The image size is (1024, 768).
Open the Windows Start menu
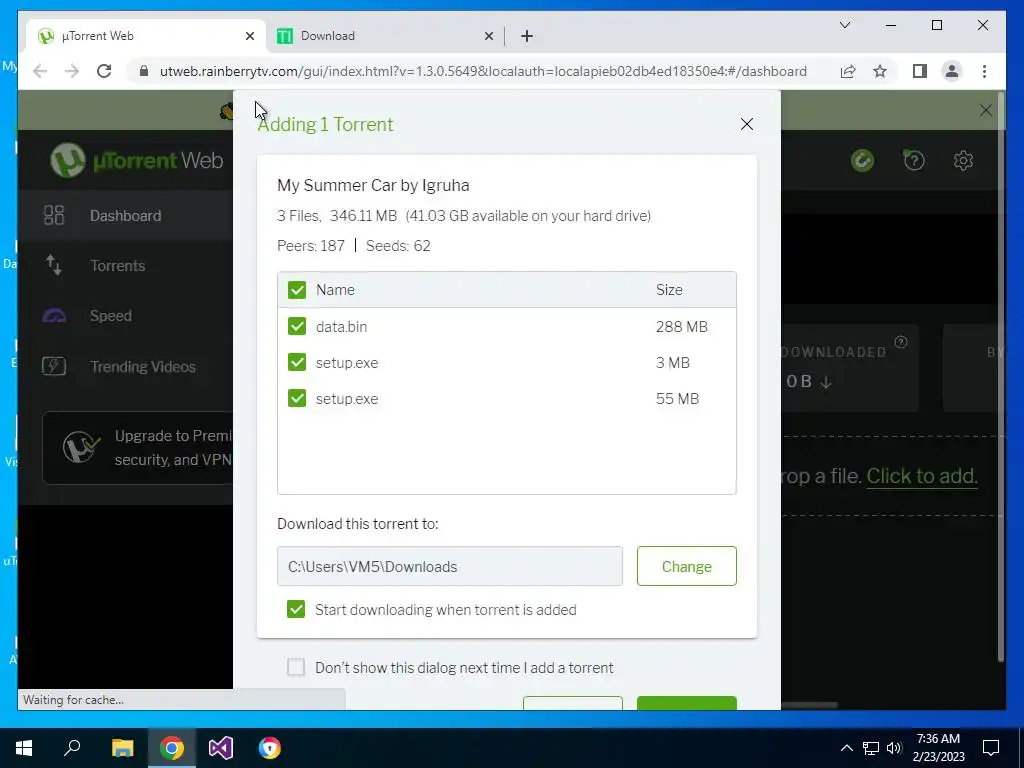tap(24, 748)
